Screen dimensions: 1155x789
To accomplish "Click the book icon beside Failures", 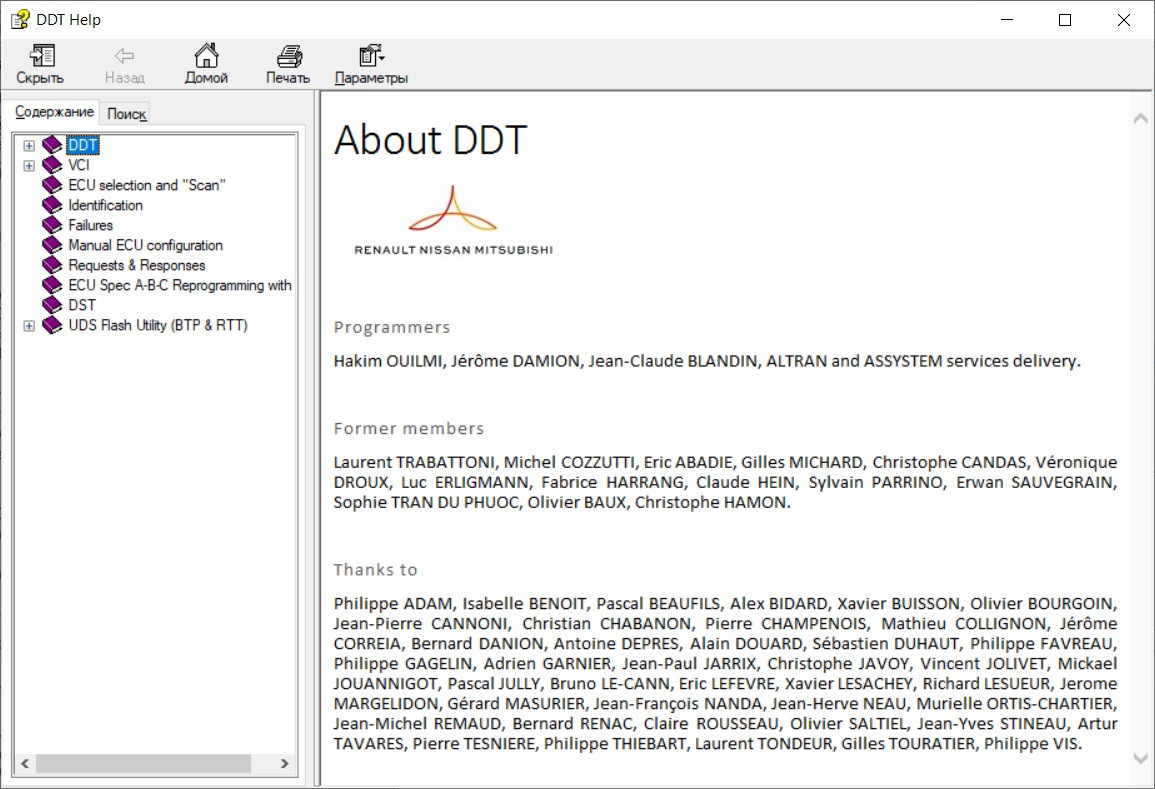I will pyautogui.click(x=52, y=225).
